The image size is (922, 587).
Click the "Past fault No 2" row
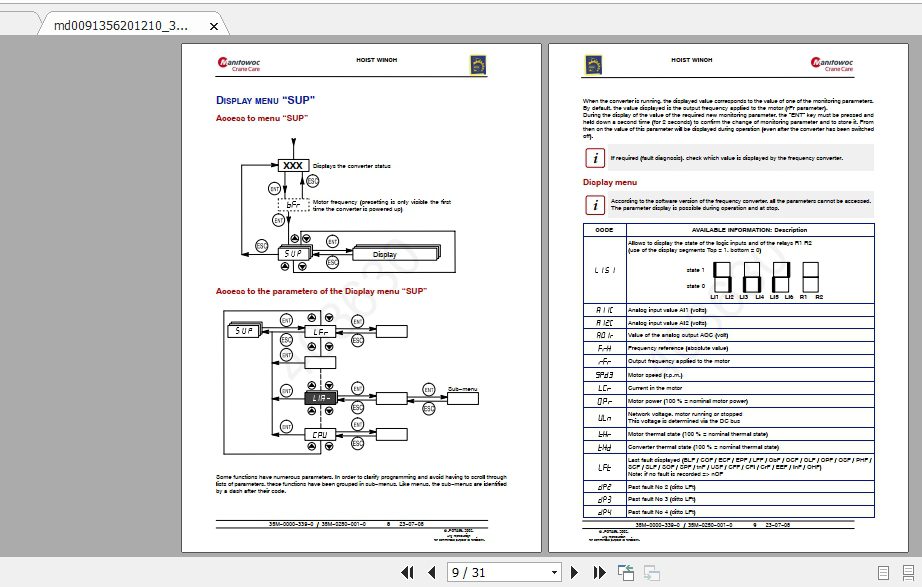(729, 487)
